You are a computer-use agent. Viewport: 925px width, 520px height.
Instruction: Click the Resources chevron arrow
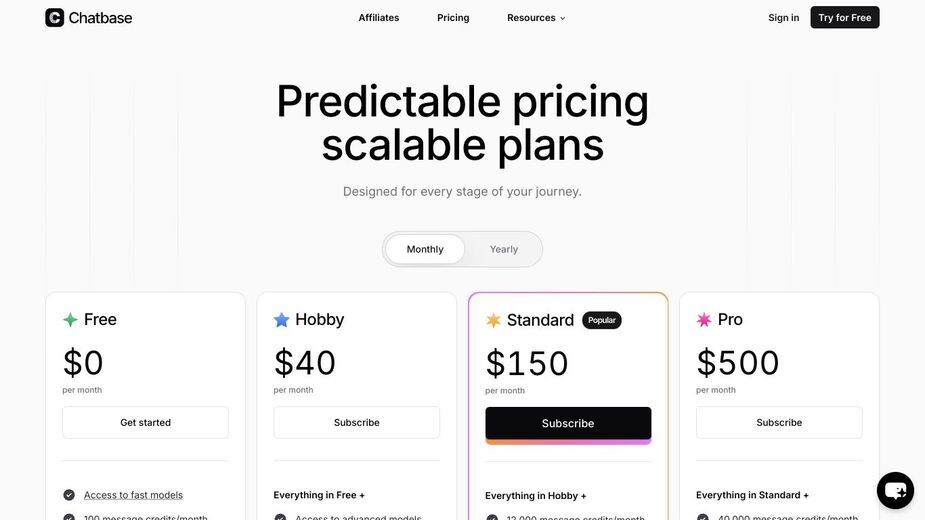coord(562,18)
